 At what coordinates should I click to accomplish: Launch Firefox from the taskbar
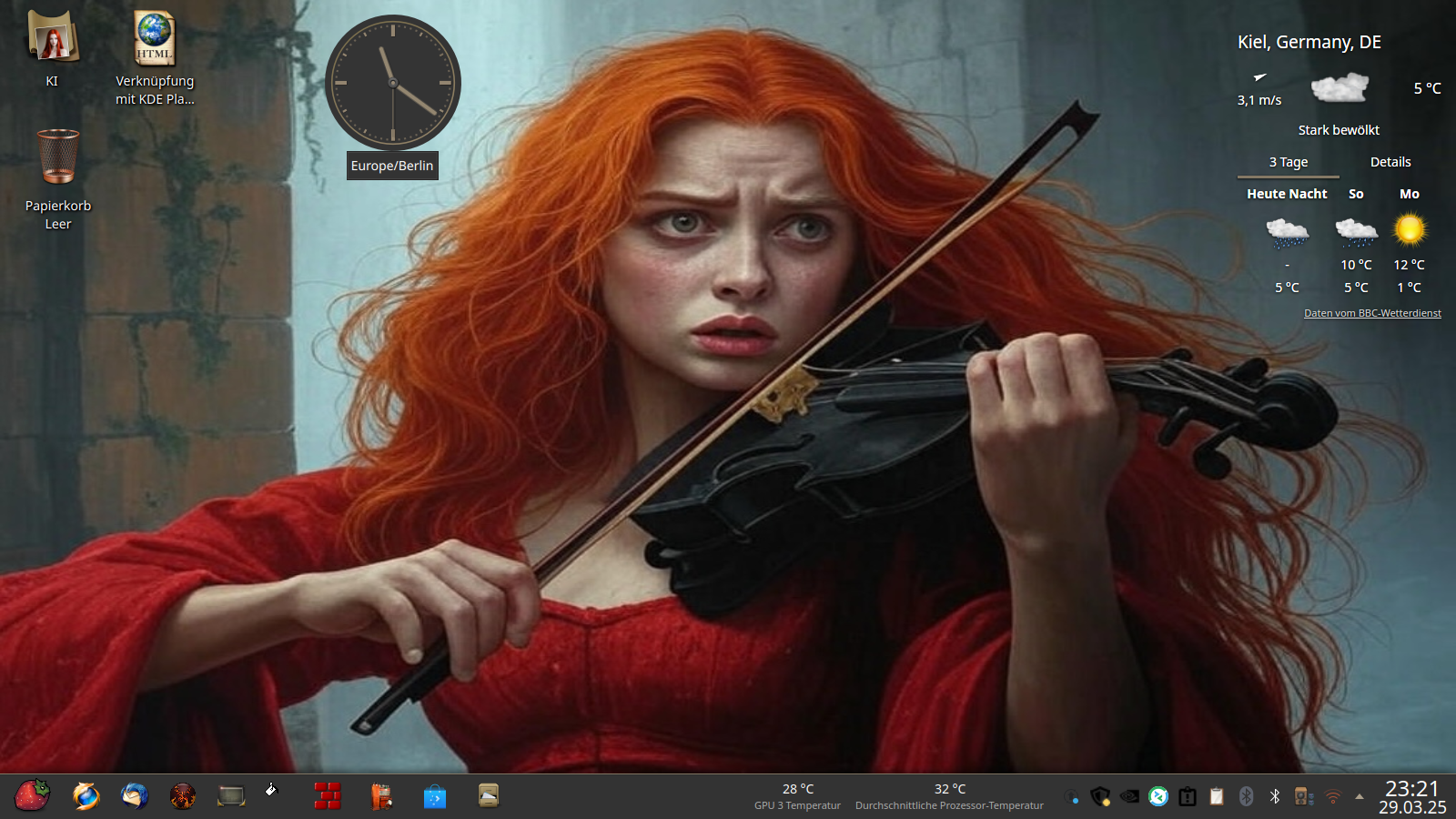tap(86, 796)
